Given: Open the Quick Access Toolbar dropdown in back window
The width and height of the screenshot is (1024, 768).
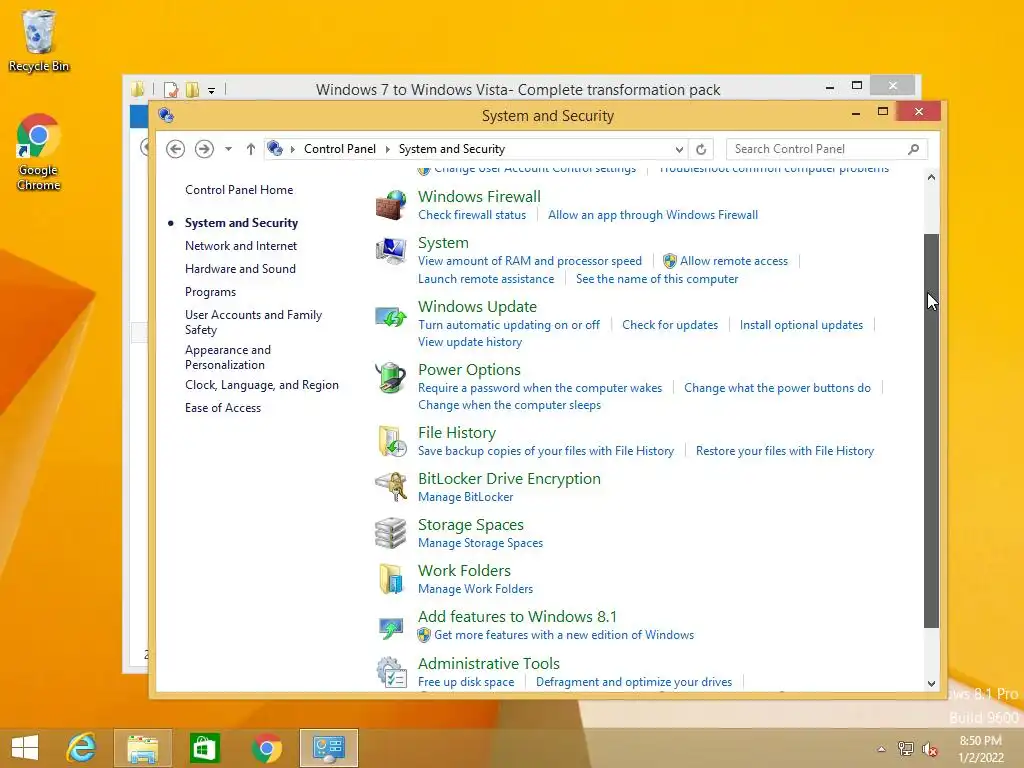Looking at the screenshot, I should point(212,90).
